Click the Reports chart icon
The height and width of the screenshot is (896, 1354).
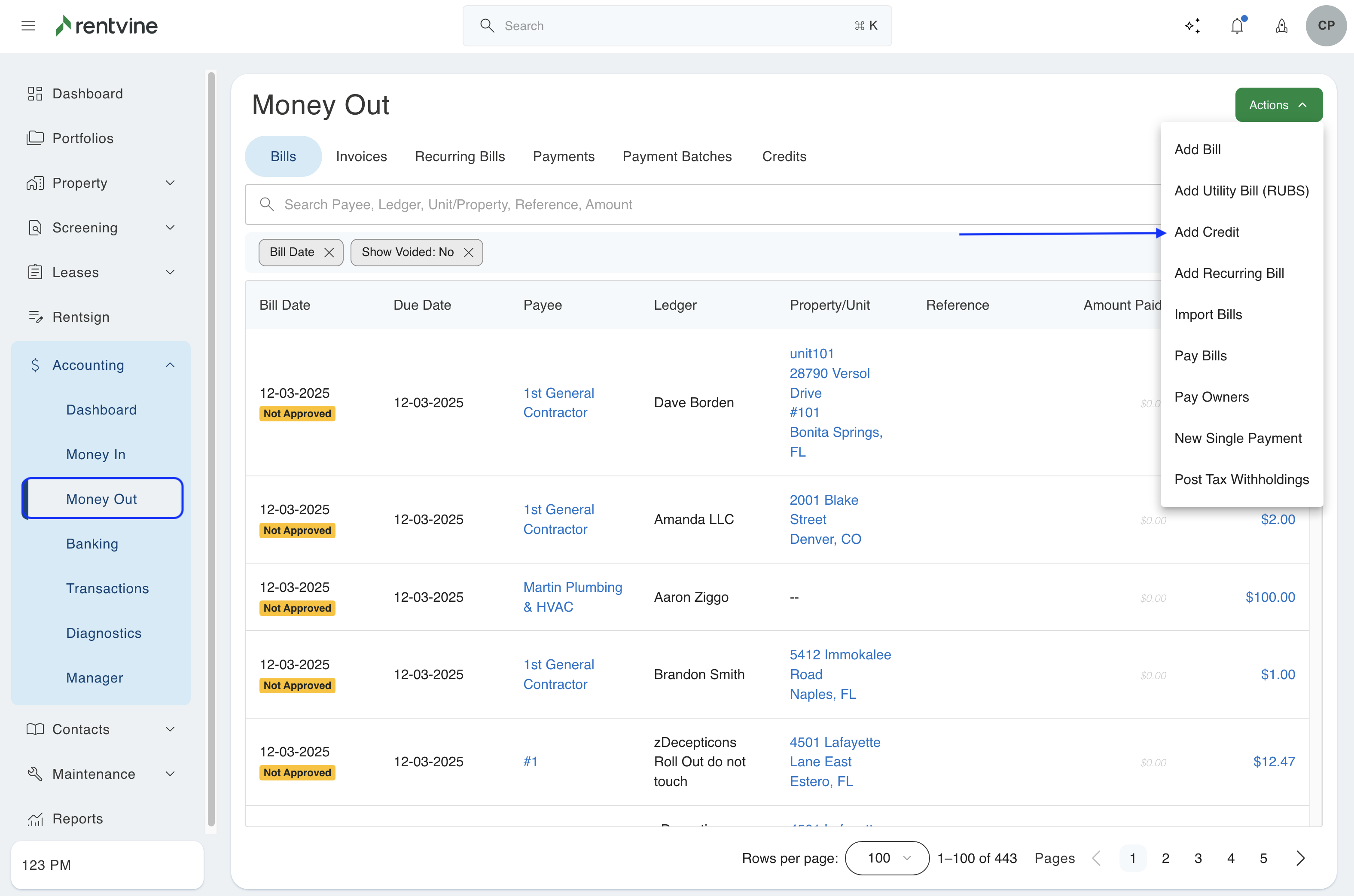click(x=35, y=819)
